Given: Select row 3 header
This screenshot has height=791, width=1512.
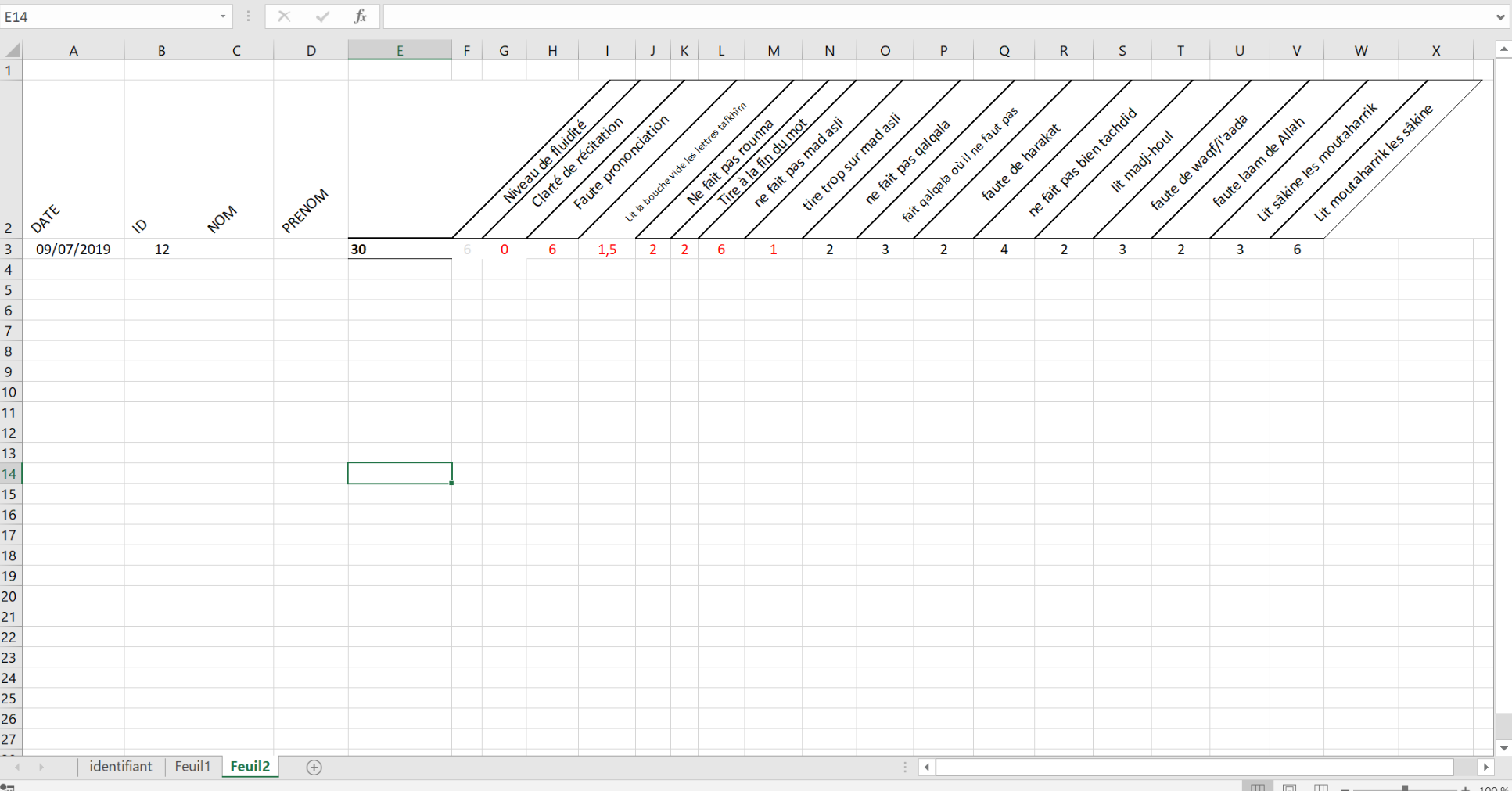Looking at the screenshot, I should coord(9,249).
